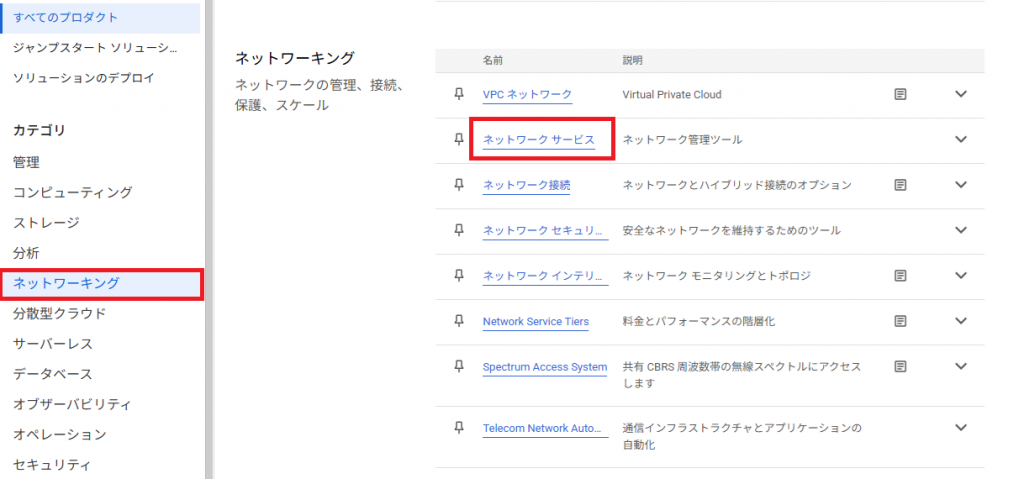This screenshot has height=479, width=1024.
Task: Expand the VPC ネットワーク row
Action: click(x=961, y=93)
